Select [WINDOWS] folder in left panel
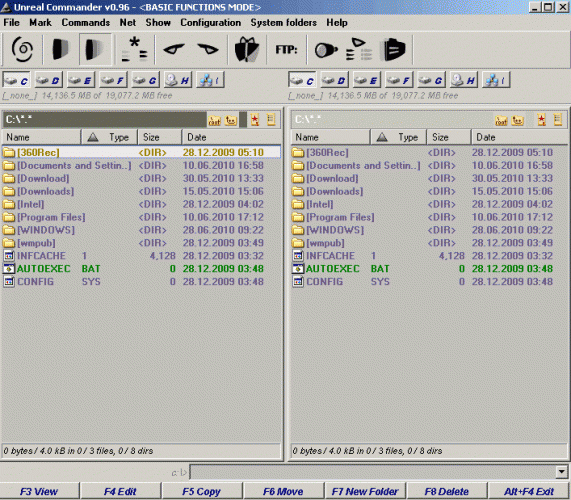The width and height of the screenshot is (571, 500). (141, 230)
